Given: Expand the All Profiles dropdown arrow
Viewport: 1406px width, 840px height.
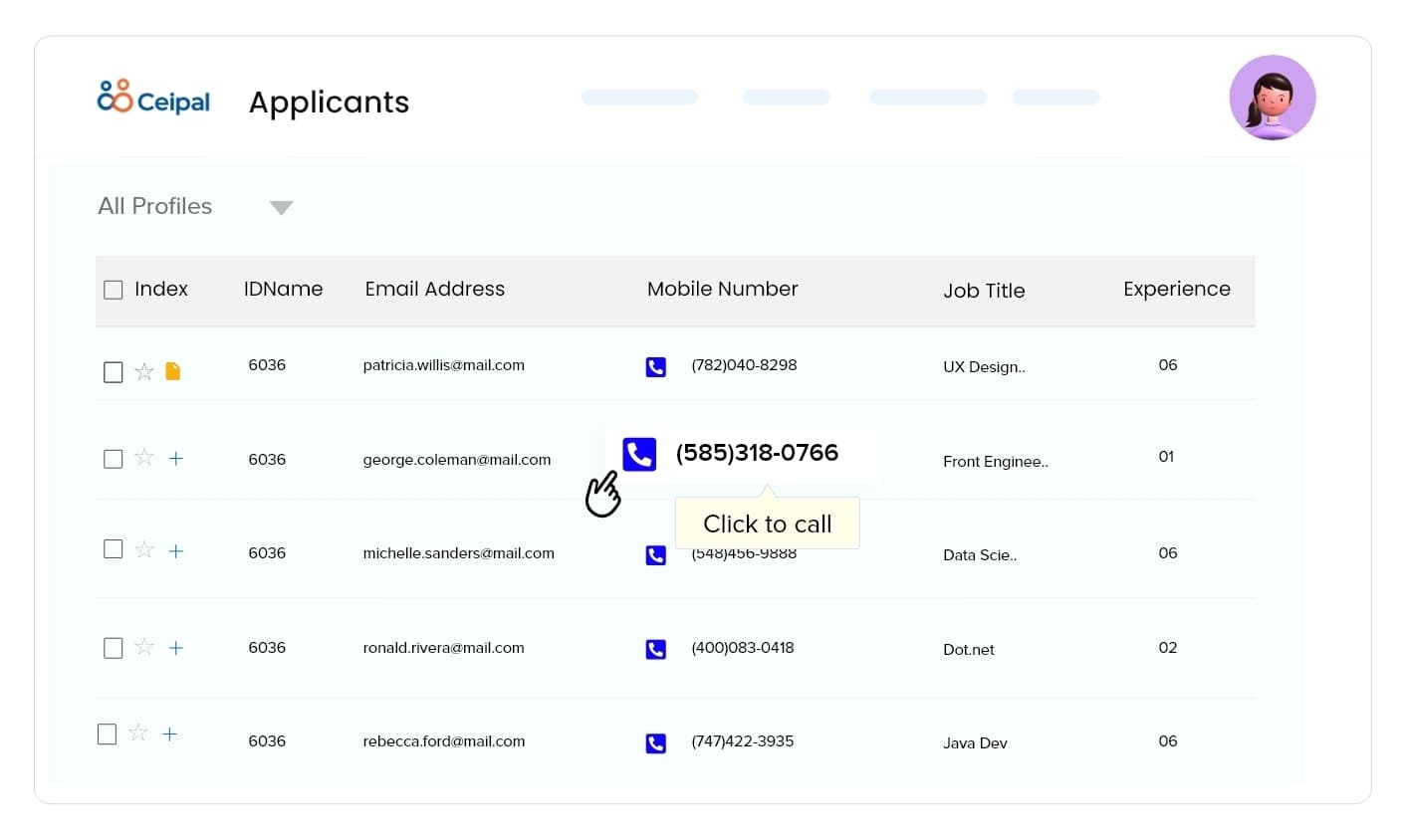Looking at the screenshot, I should [281, 208].
